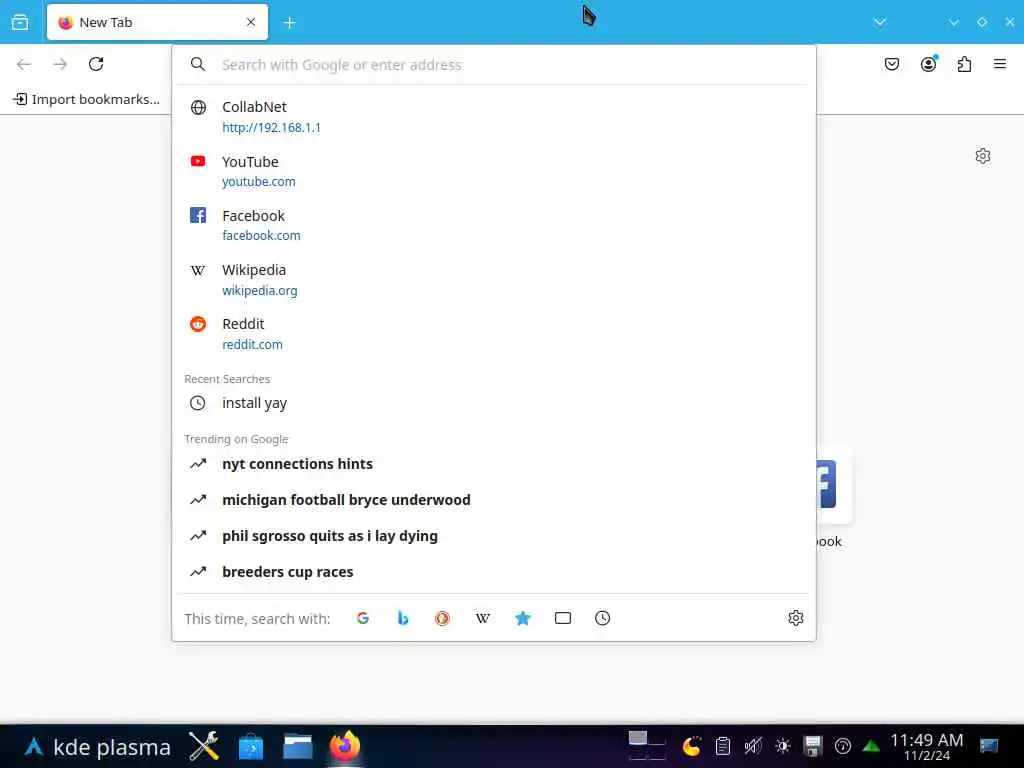
Task: Expand hidden system tray icons arrow
Action: (871, 746)
